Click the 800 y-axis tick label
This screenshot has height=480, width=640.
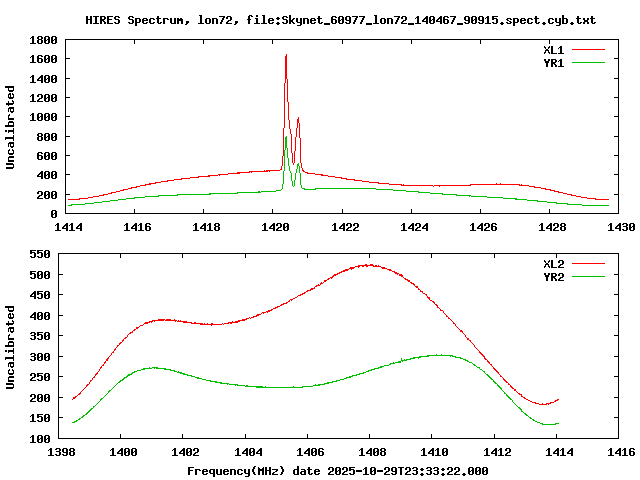[47, 137]
